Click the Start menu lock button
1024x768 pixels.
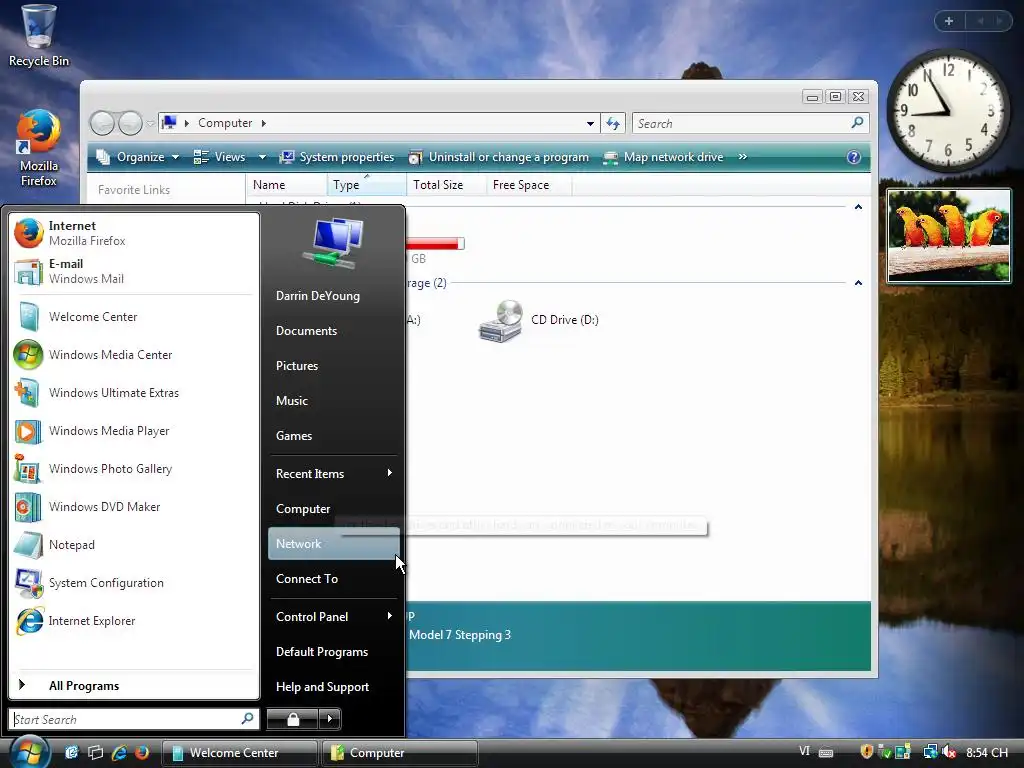click(x=293, y=719)
